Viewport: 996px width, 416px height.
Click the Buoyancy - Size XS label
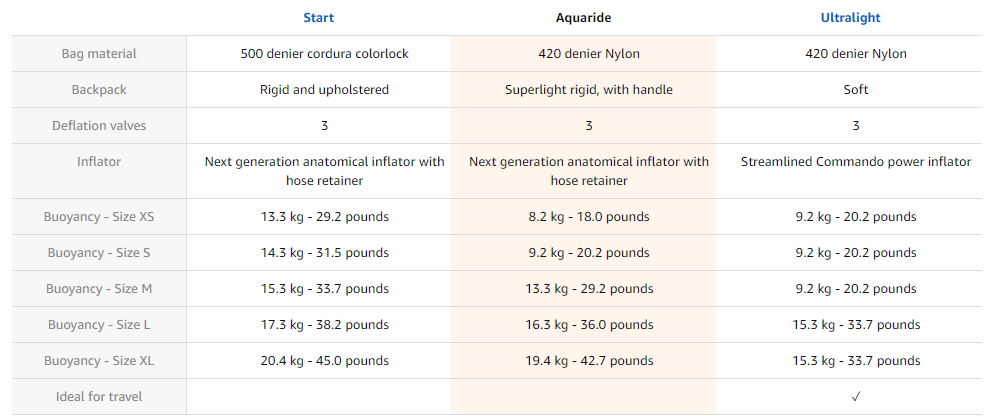coord(99,217)
